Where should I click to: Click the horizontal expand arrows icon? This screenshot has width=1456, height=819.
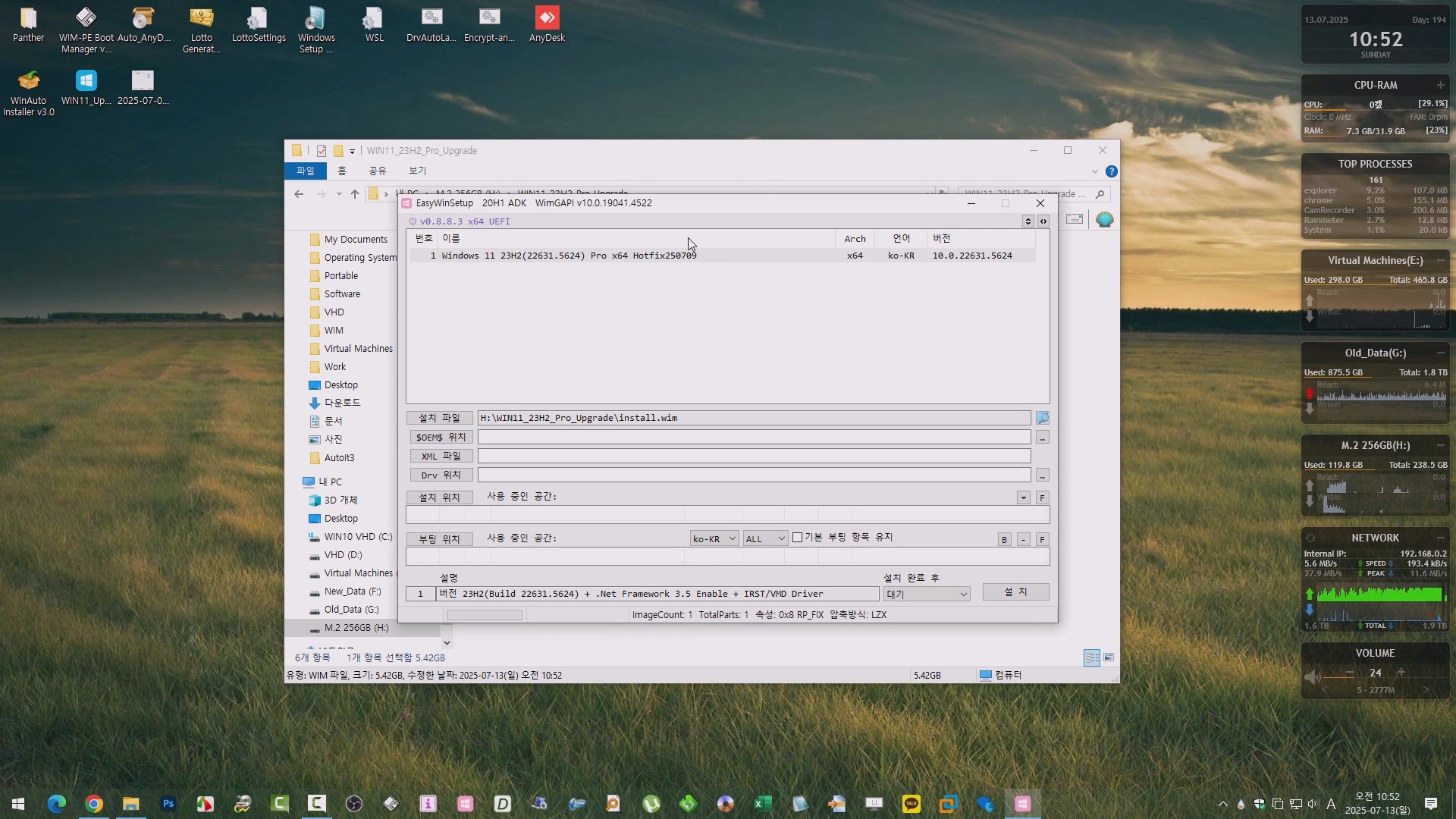(x=1043, y=221)
